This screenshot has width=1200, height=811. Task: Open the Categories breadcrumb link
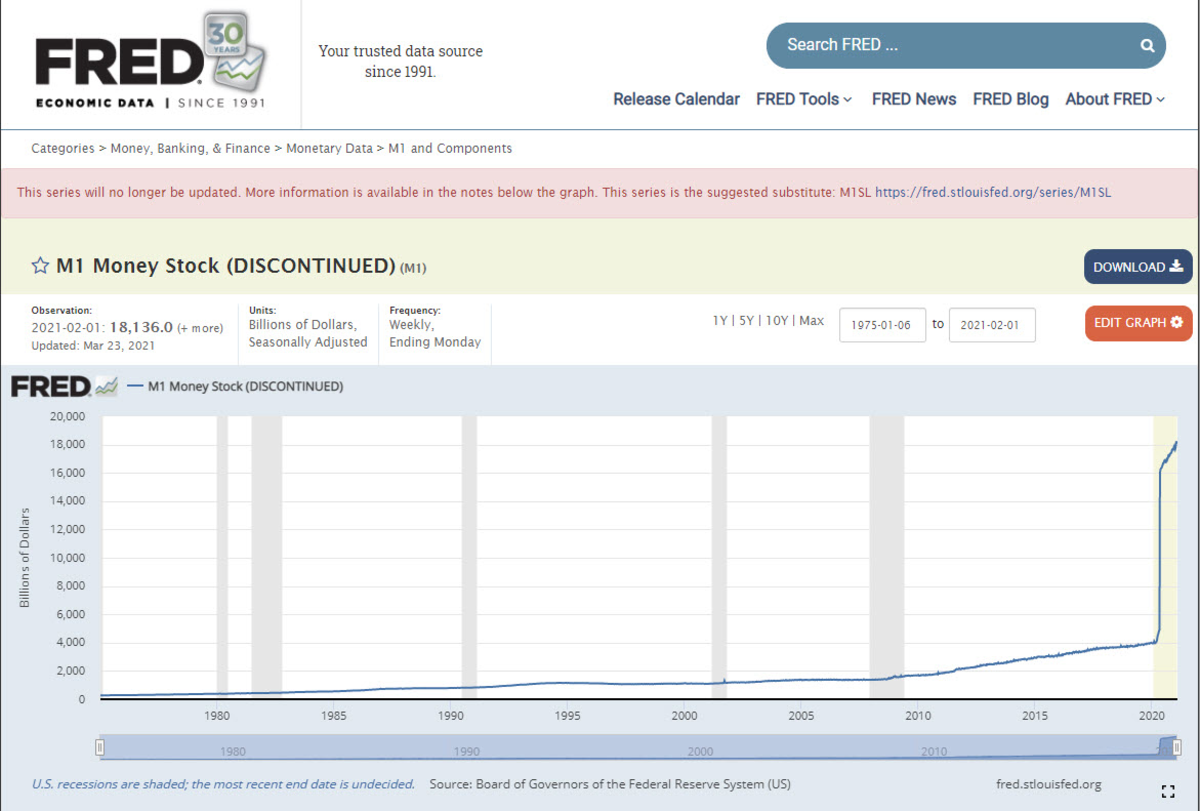62,148
